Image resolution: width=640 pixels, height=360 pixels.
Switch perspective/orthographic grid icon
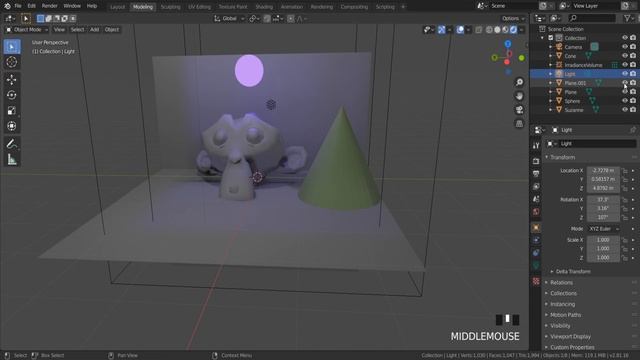click(x=519, y=123)
